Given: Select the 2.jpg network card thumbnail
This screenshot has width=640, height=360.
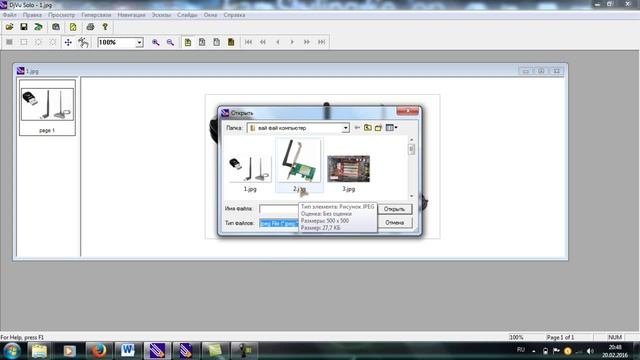Looking at the screenshot, I should click(299, 165).
